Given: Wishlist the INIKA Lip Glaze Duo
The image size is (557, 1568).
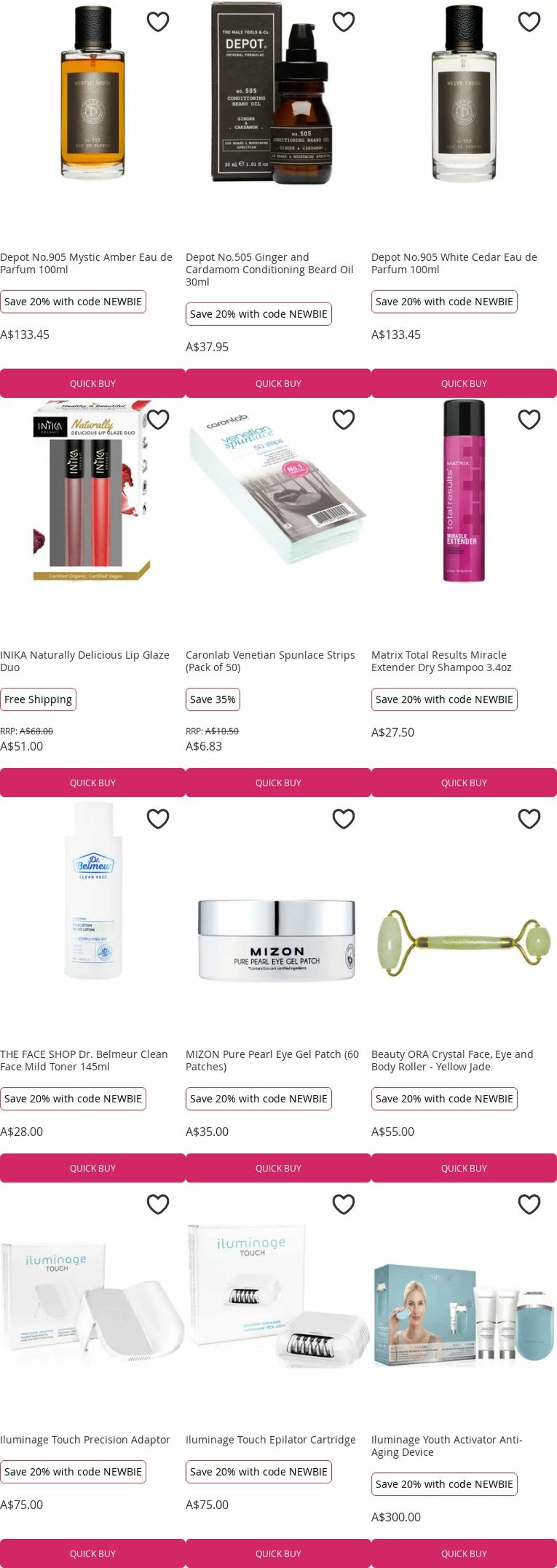Looking at the screenshot, I should point(158,419).
